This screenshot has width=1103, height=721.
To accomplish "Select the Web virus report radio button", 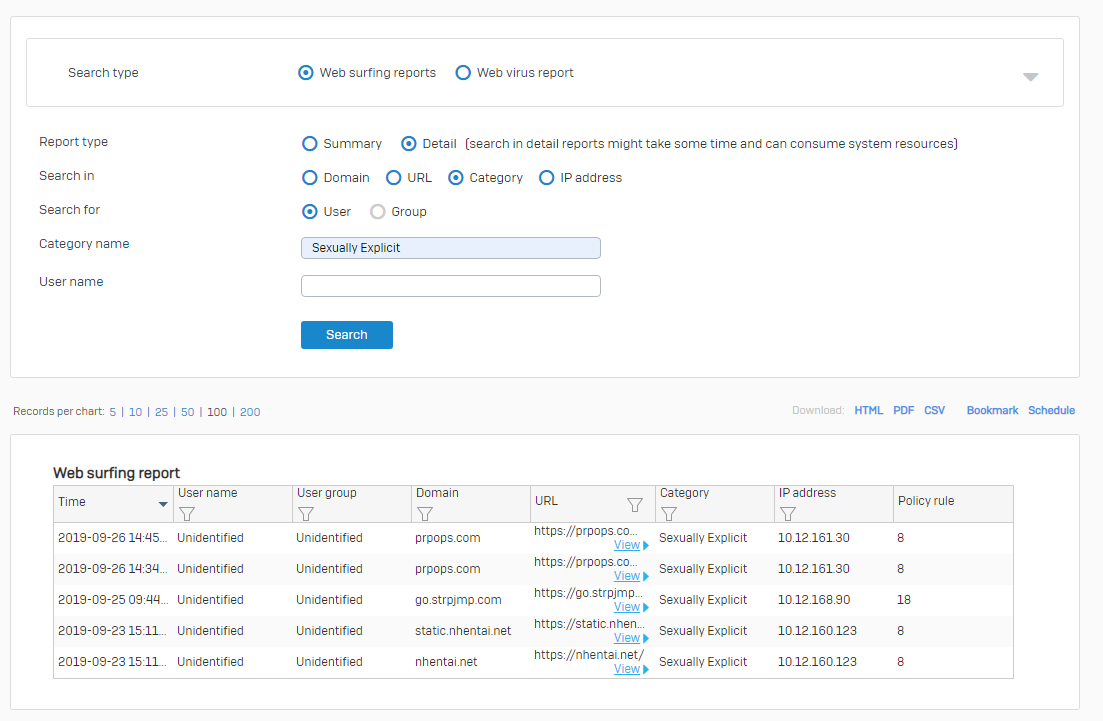I will (x=463, y=73).
